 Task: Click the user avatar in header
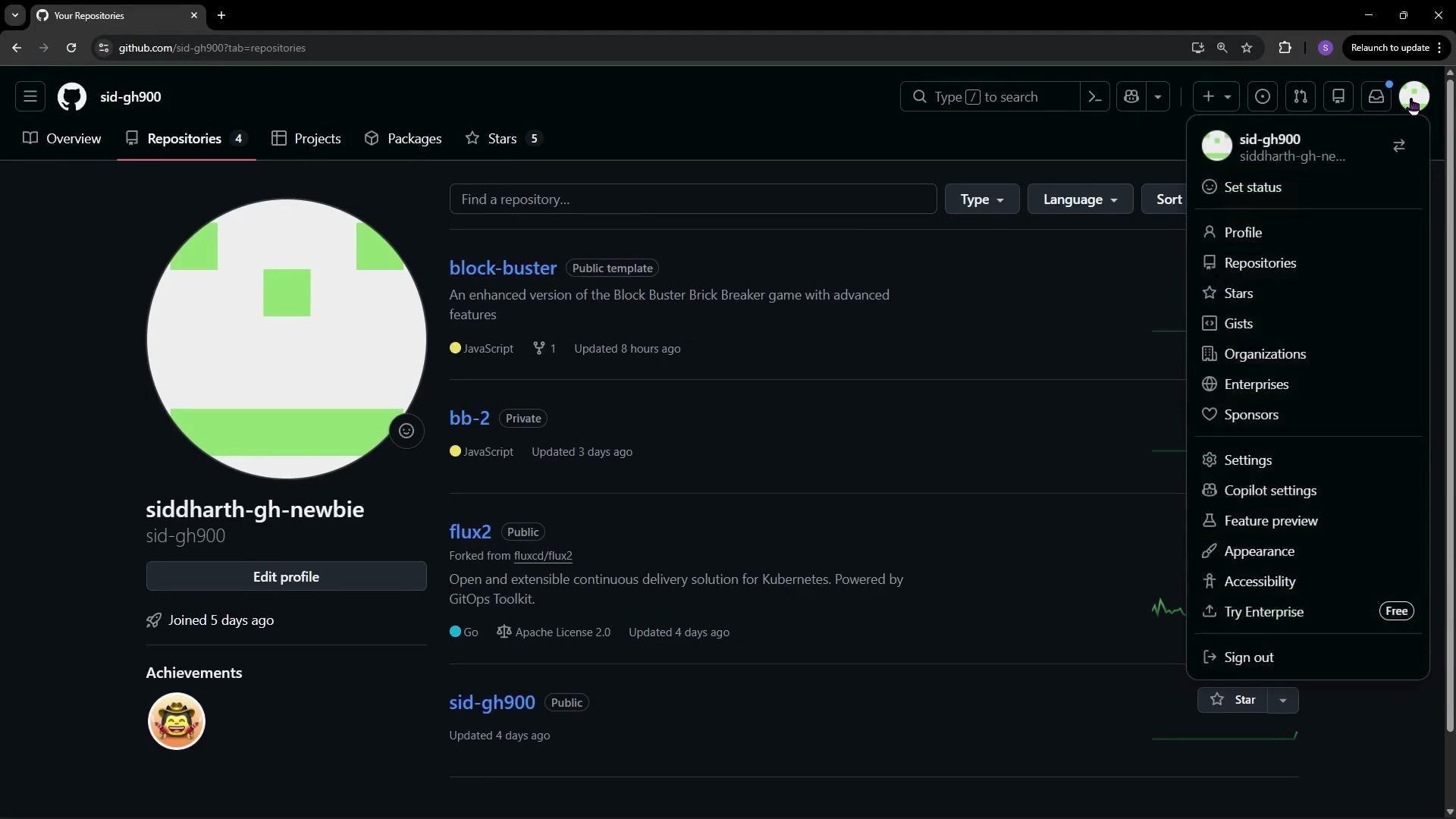click(1414, 96)
